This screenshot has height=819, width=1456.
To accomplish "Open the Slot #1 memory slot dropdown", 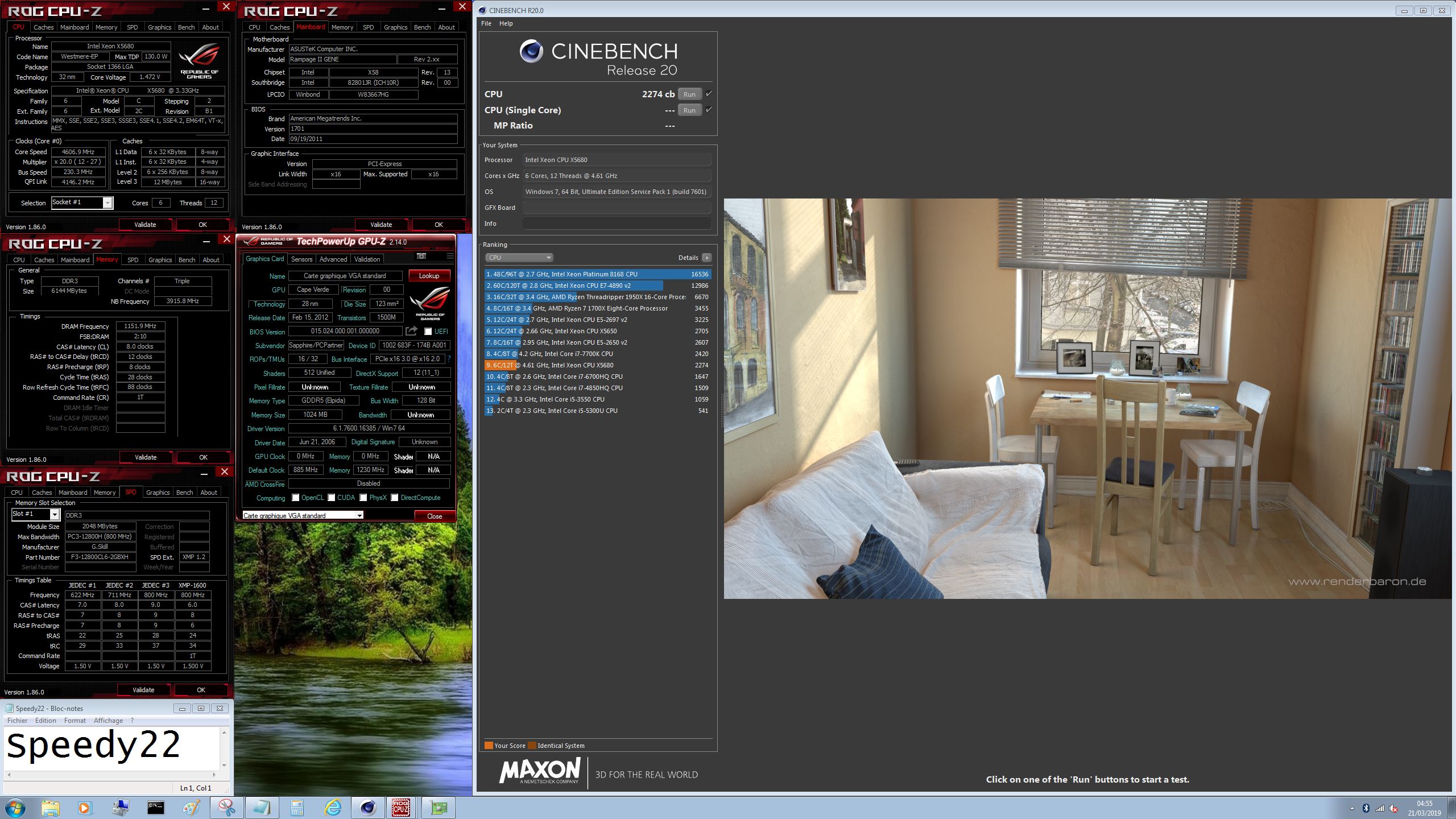I will pos(35,514).
